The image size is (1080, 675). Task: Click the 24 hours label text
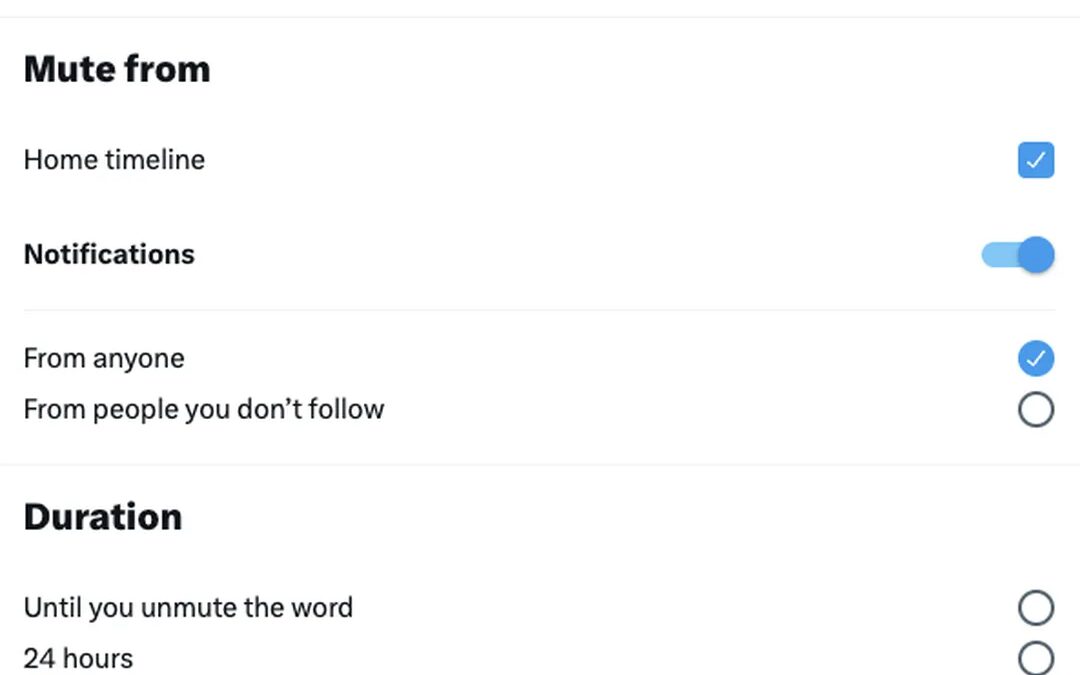(x=78, y=658)
